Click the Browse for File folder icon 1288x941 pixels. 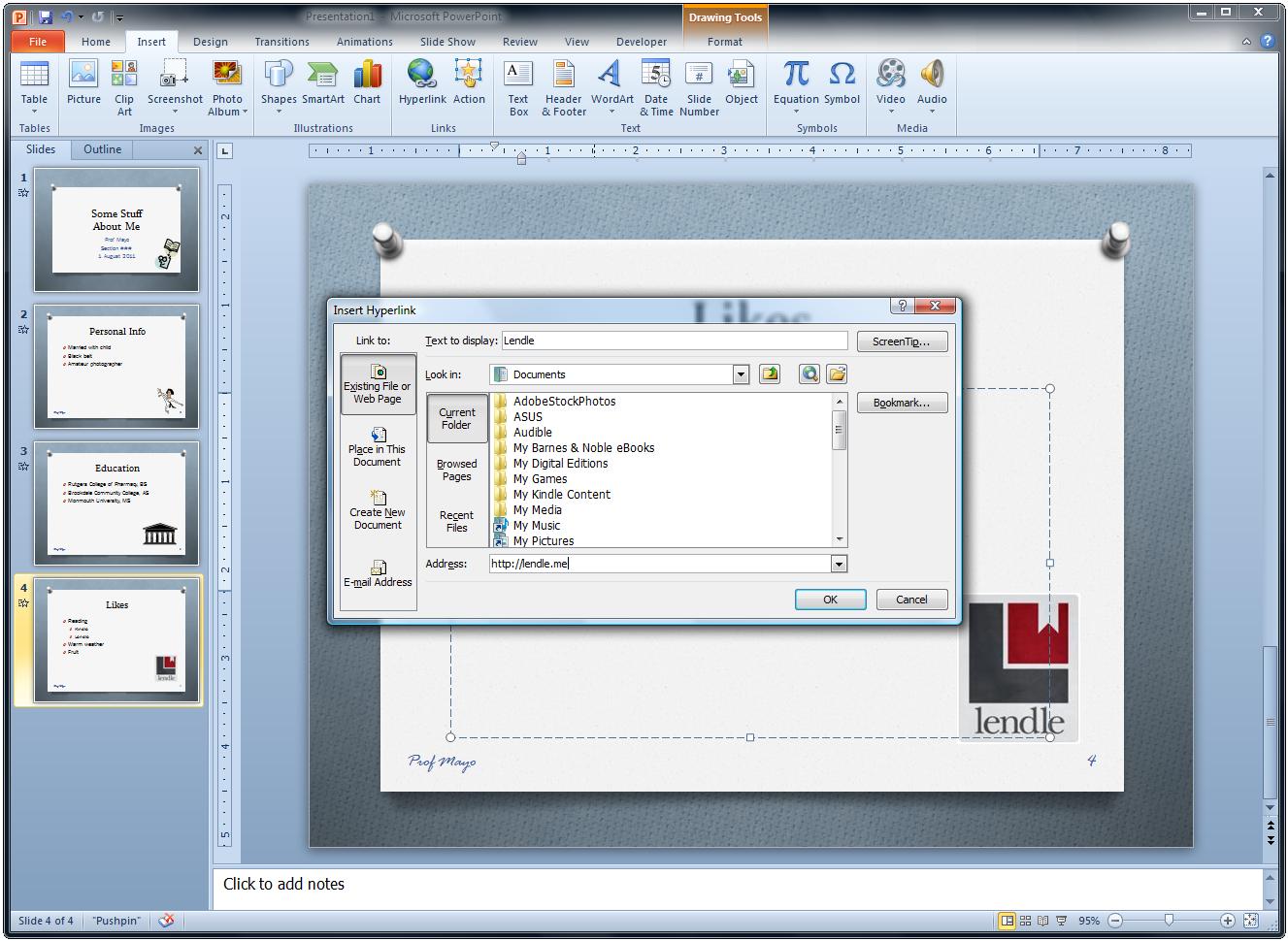coord(837,374)
